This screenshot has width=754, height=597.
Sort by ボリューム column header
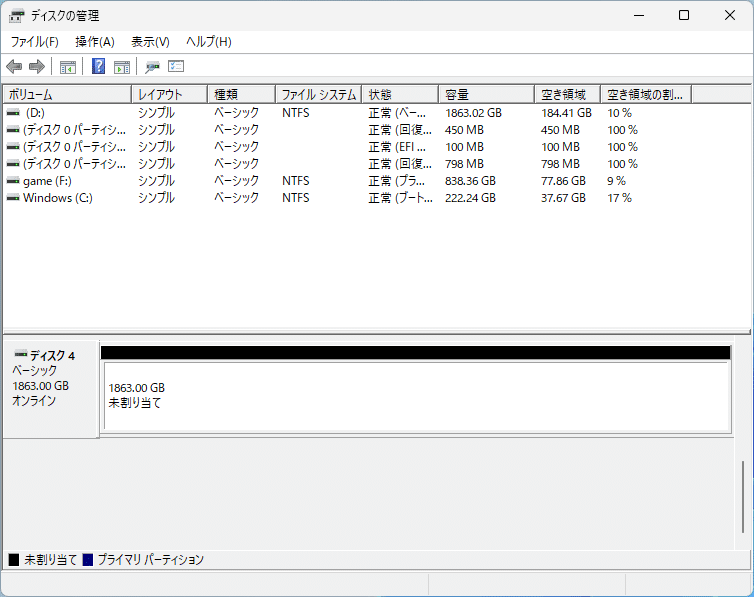click(67, 95)
